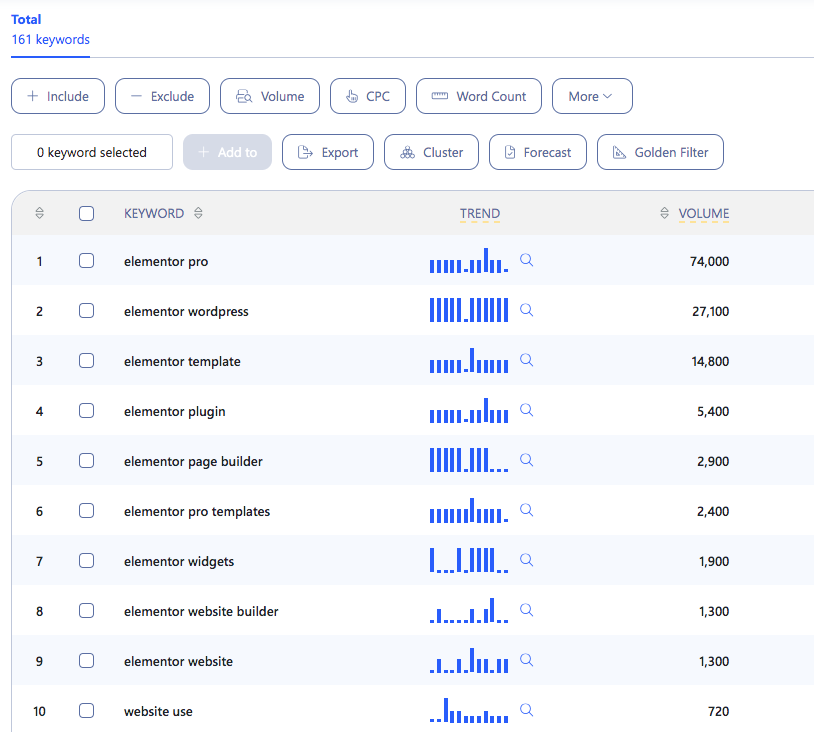Click the elementor wordpress trend chart
The image size is (814, 732).
(469, 310)
